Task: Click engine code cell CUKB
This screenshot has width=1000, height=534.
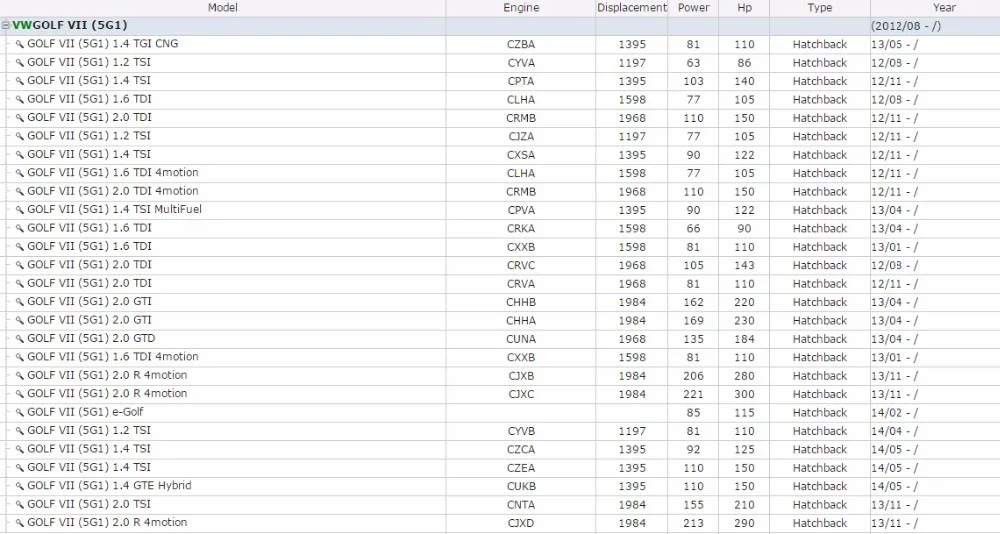Action: click(521, 487)
